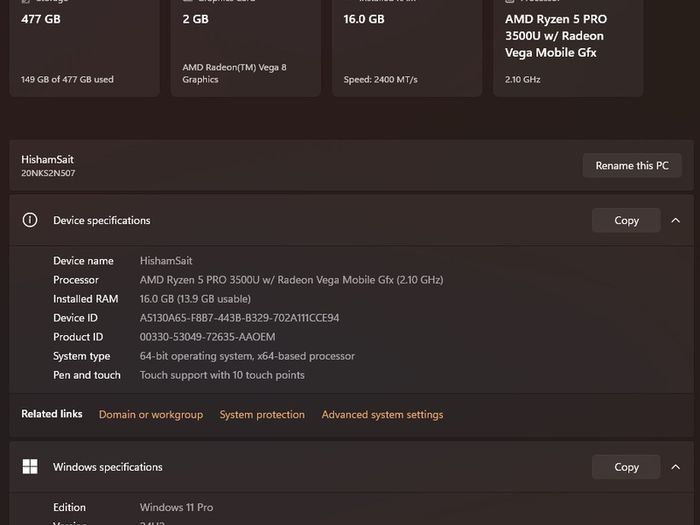Screen dimensions: 700x525
Task: Click the Windows logo icon
Action: (30, 467)
